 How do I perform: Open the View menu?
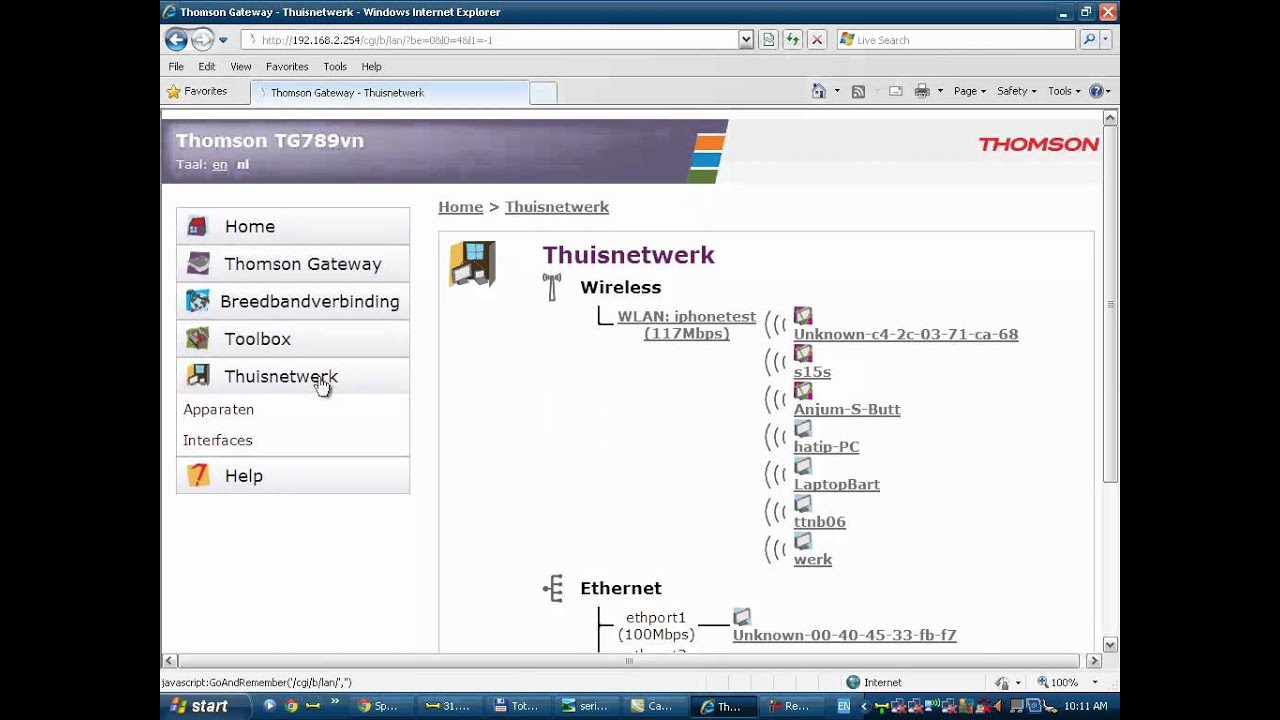point(241,66)
